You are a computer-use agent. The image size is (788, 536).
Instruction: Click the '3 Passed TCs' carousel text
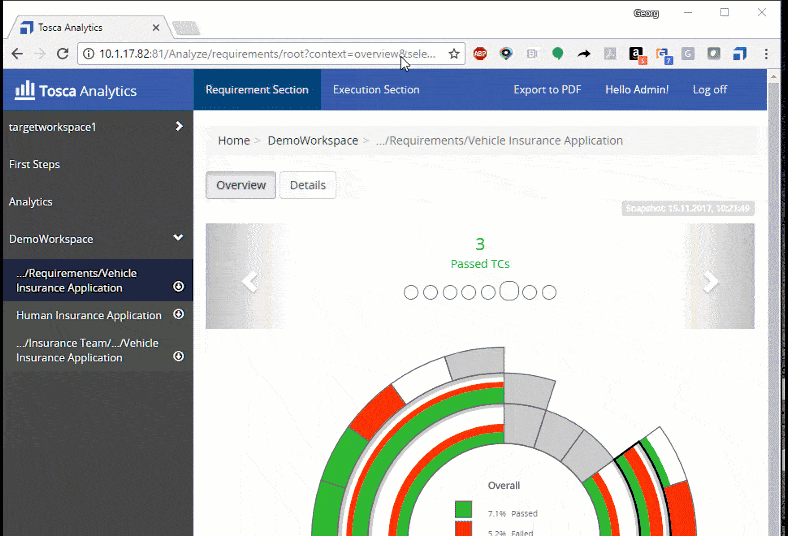tap(480, 253)
